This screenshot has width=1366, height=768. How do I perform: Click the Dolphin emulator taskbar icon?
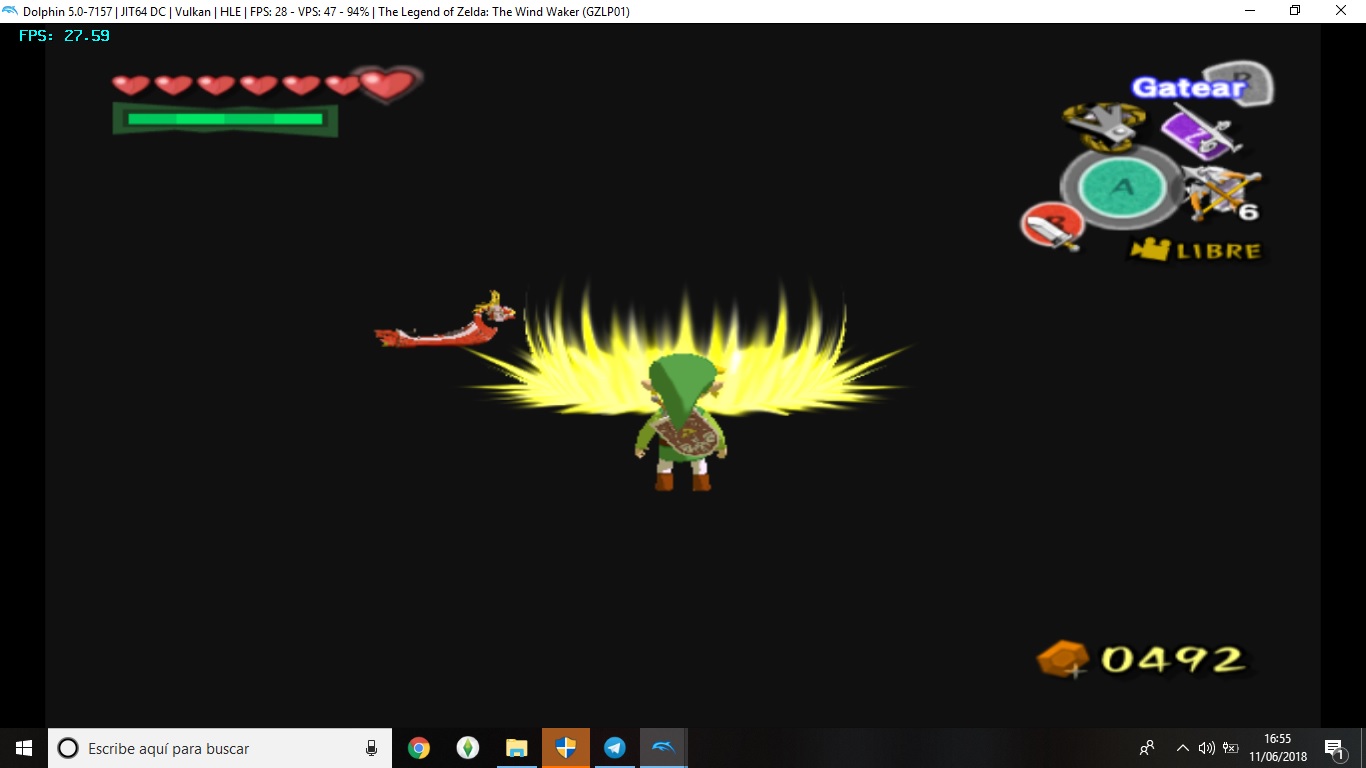pos(663,748)
